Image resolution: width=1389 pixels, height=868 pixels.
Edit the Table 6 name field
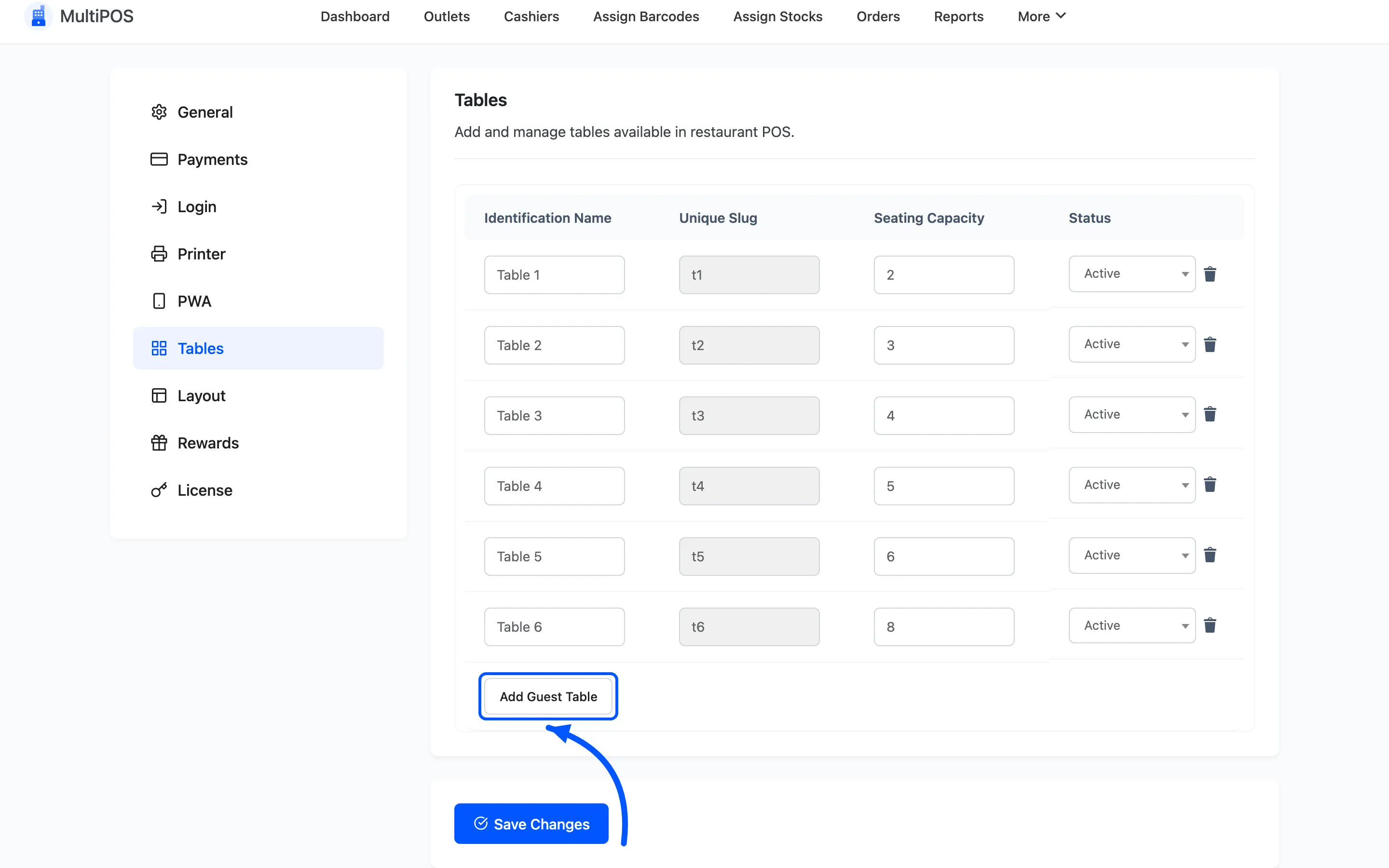point(554,627)
